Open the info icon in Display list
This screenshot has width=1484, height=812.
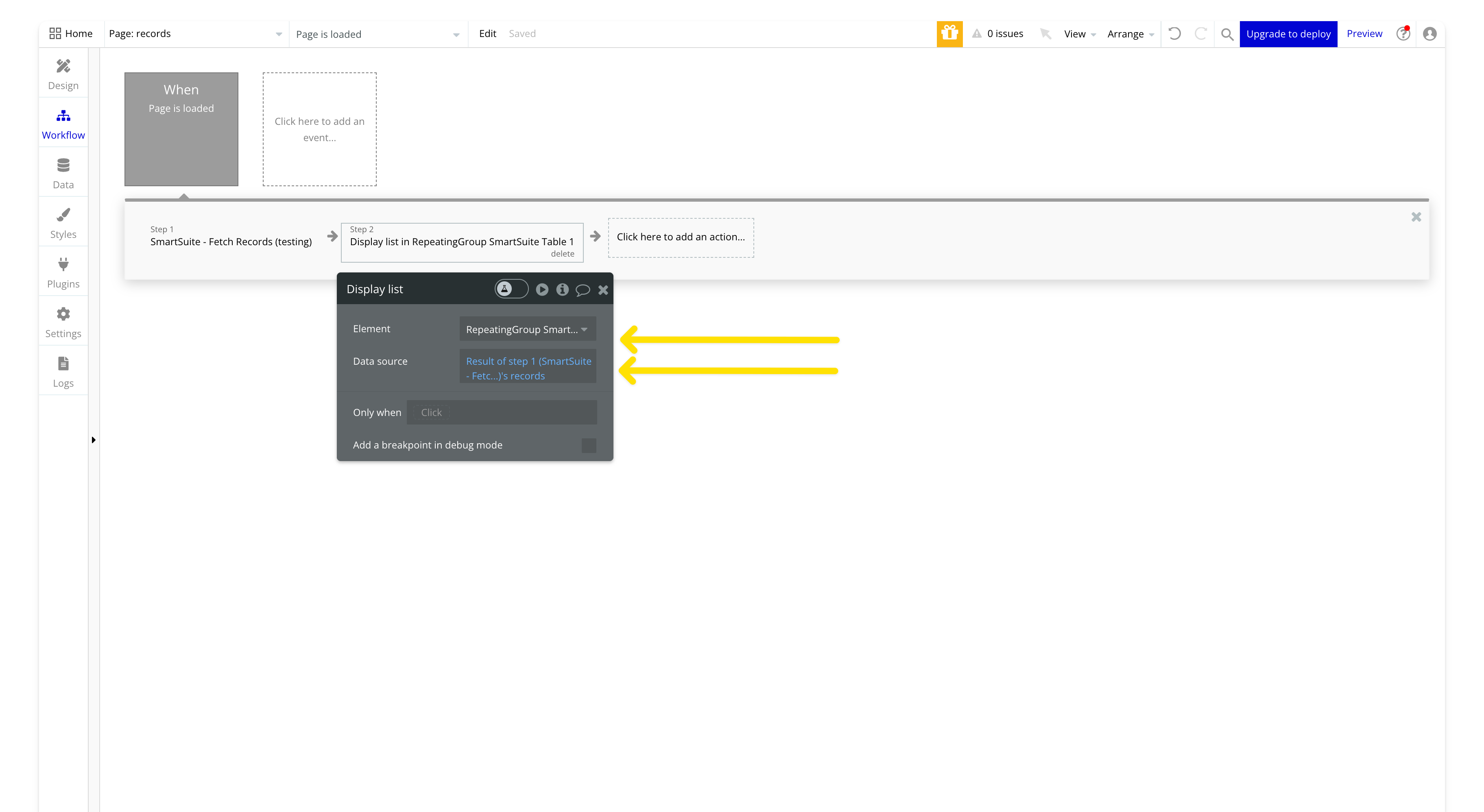(562, 290)
